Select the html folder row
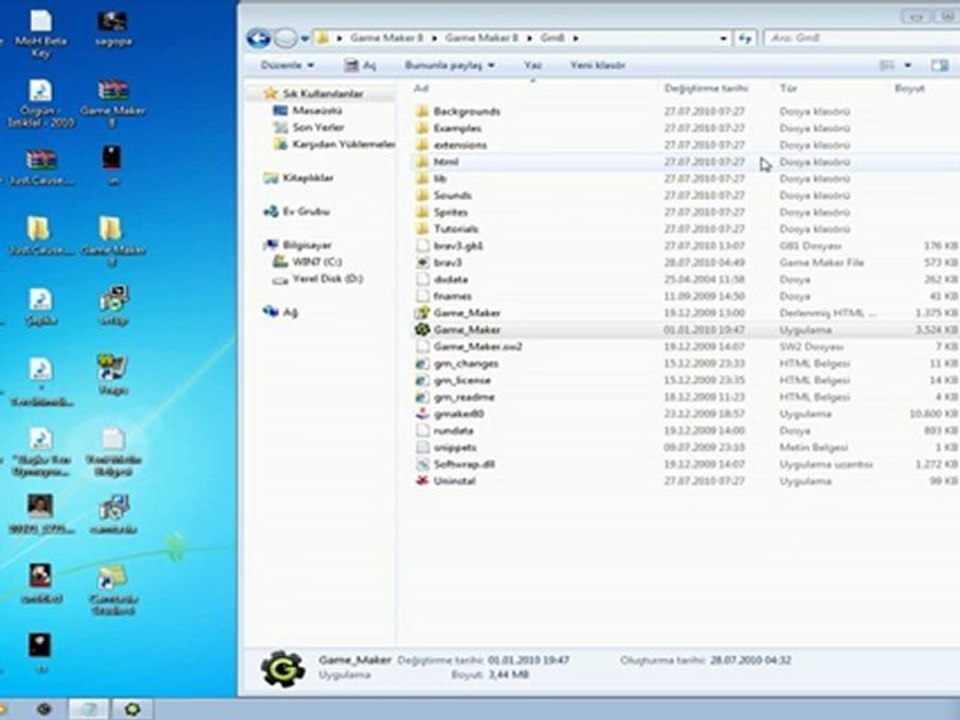 coord(686,162)
